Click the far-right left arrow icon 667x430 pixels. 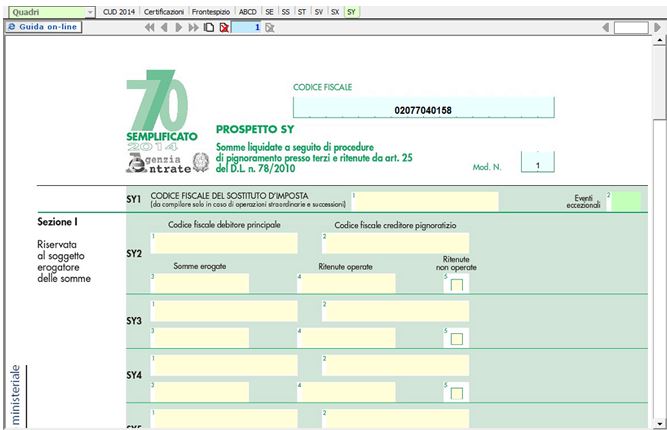606,28
